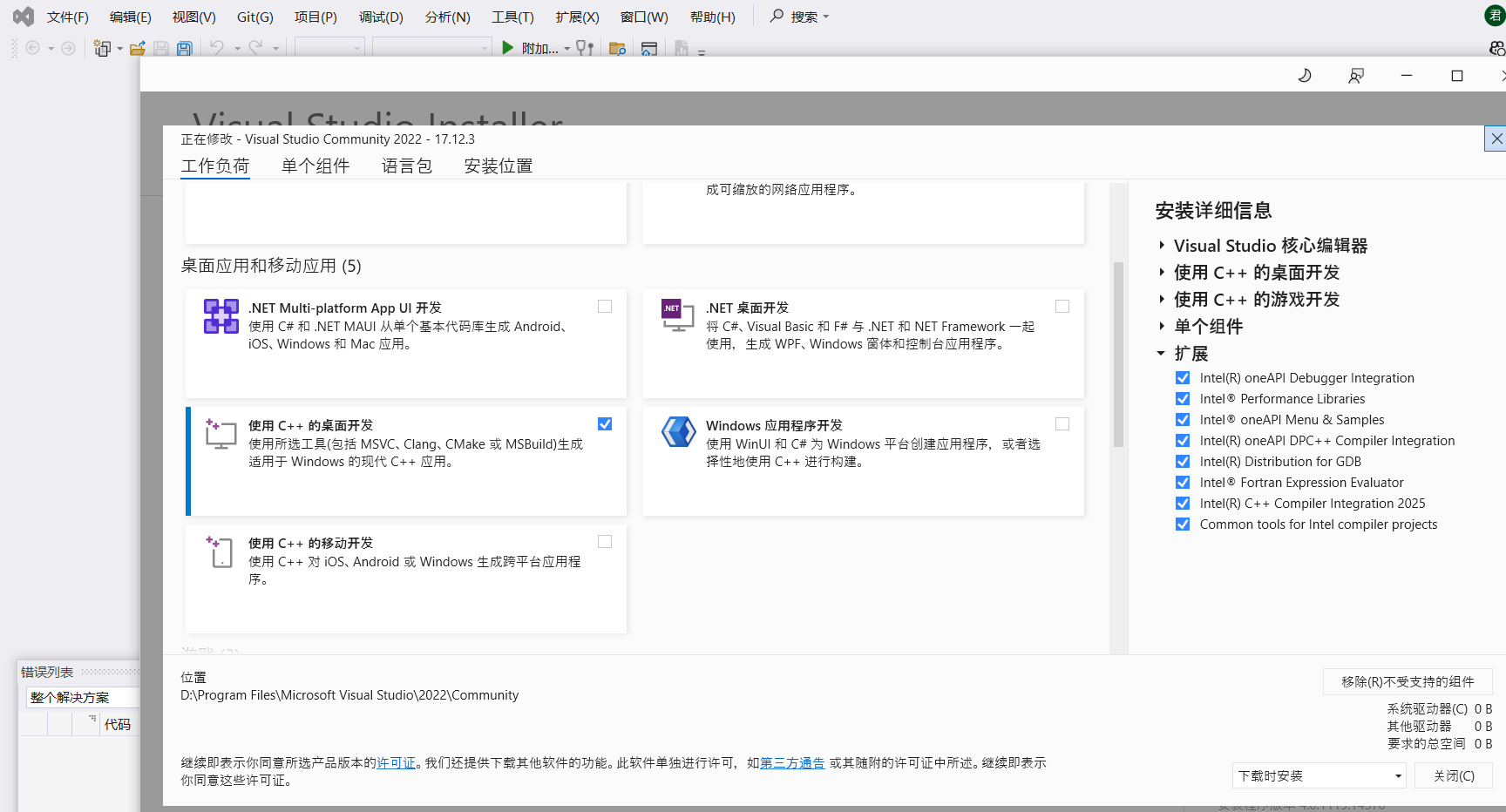
Task: Uncheck Intel Performance Libraries
Action: 1183,399
